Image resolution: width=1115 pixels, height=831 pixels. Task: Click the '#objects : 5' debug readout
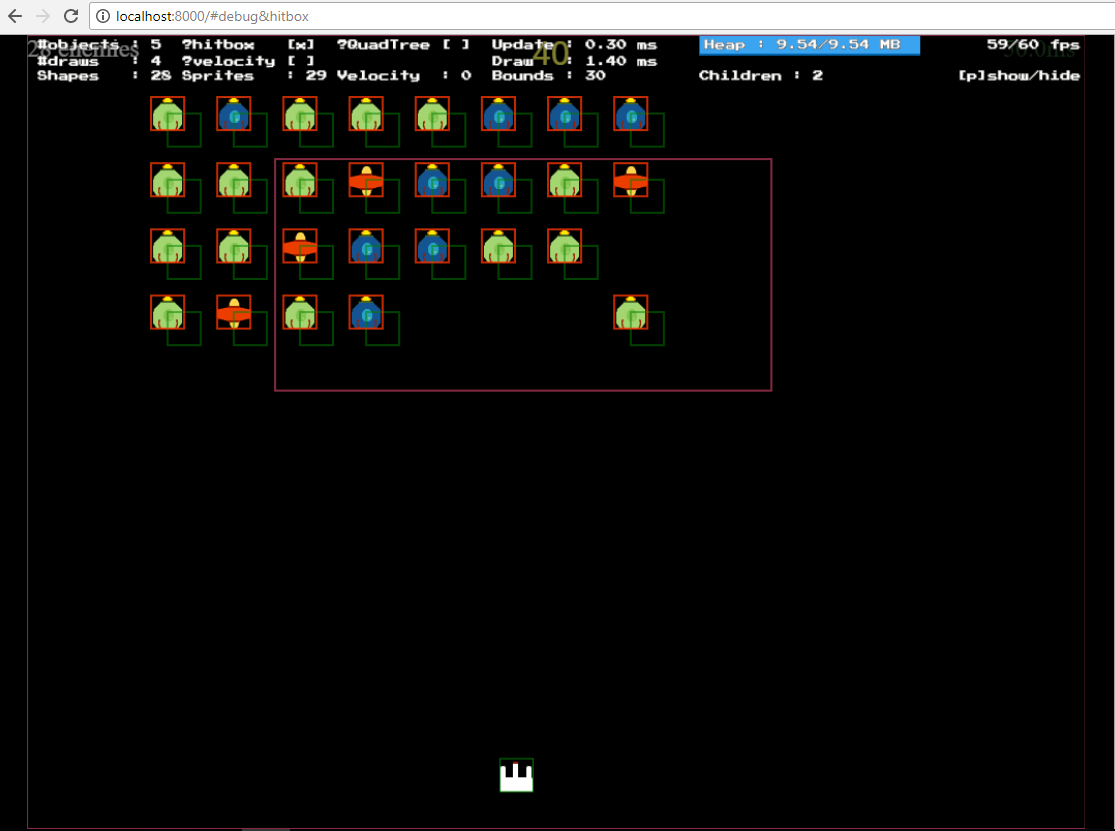(100, 45)
